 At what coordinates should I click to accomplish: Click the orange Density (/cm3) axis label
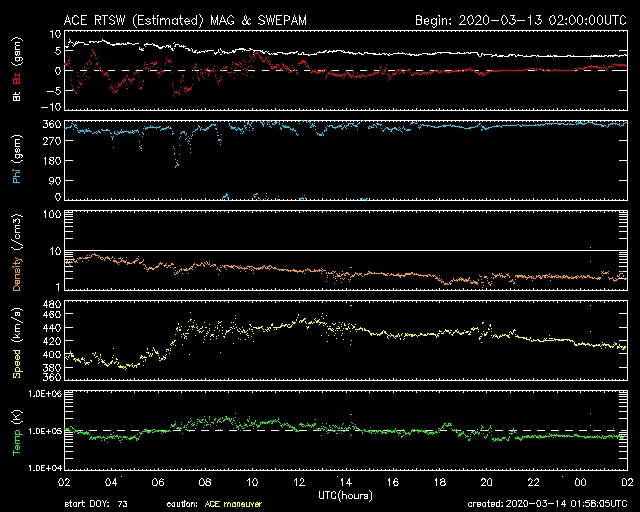(x=16, y=255)
